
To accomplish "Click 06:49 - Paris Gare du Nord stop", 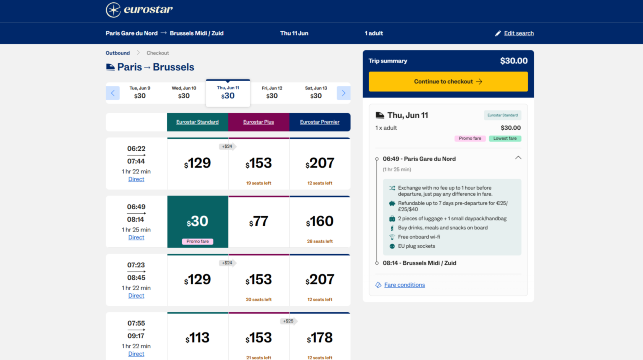I will 419,159.
